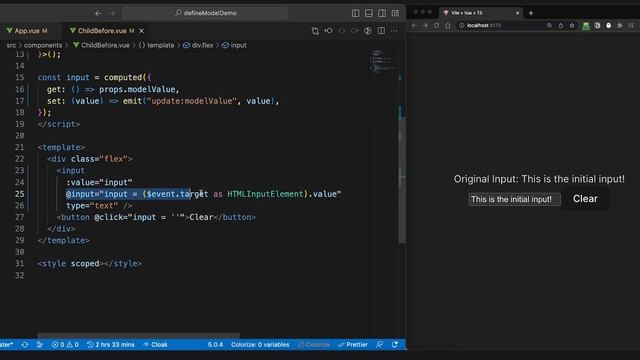Open the browser extensions puzzle icon

(620, 25)
